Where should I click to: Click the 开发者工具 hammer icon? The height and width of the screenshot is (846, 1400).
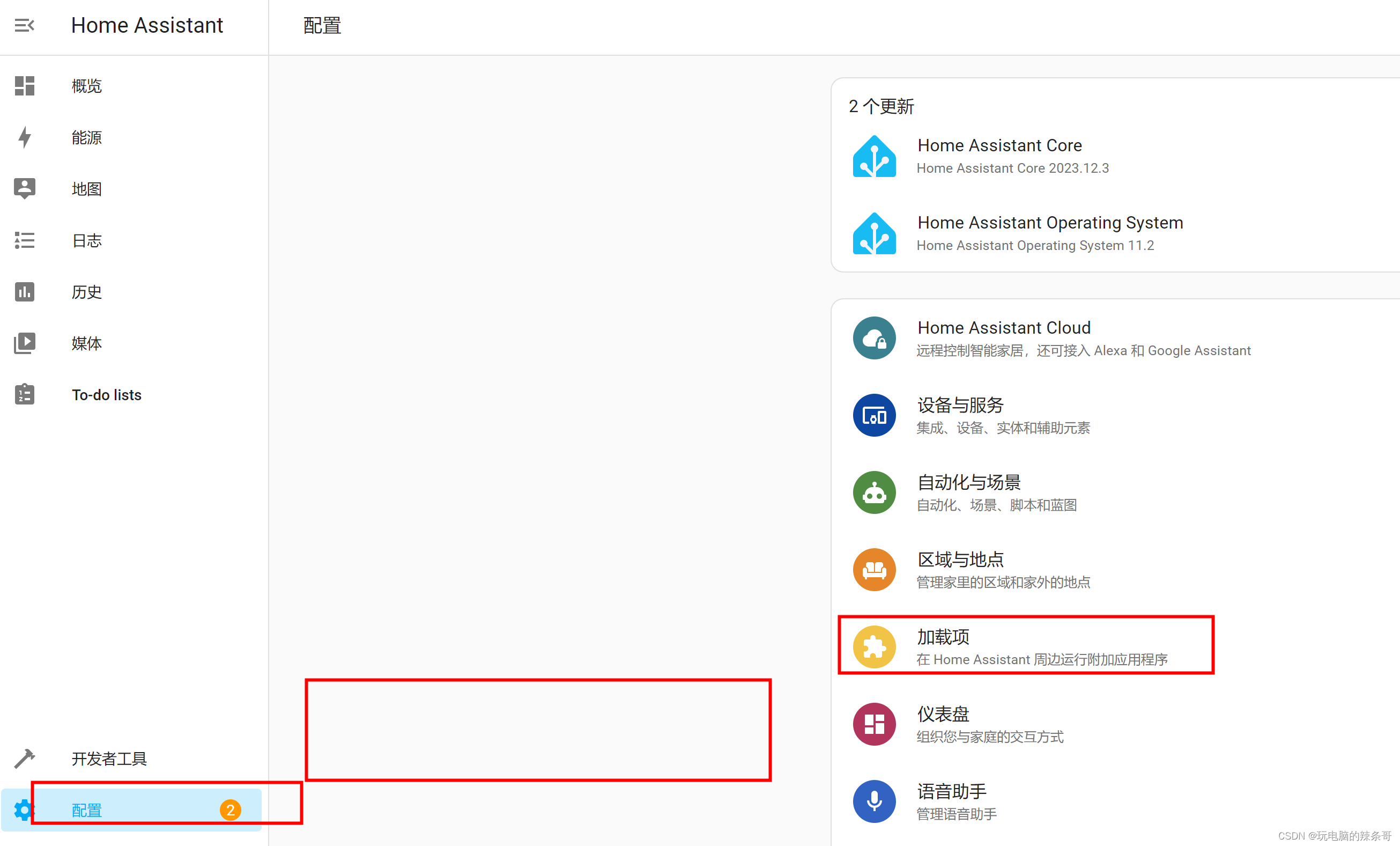[25, 759]
